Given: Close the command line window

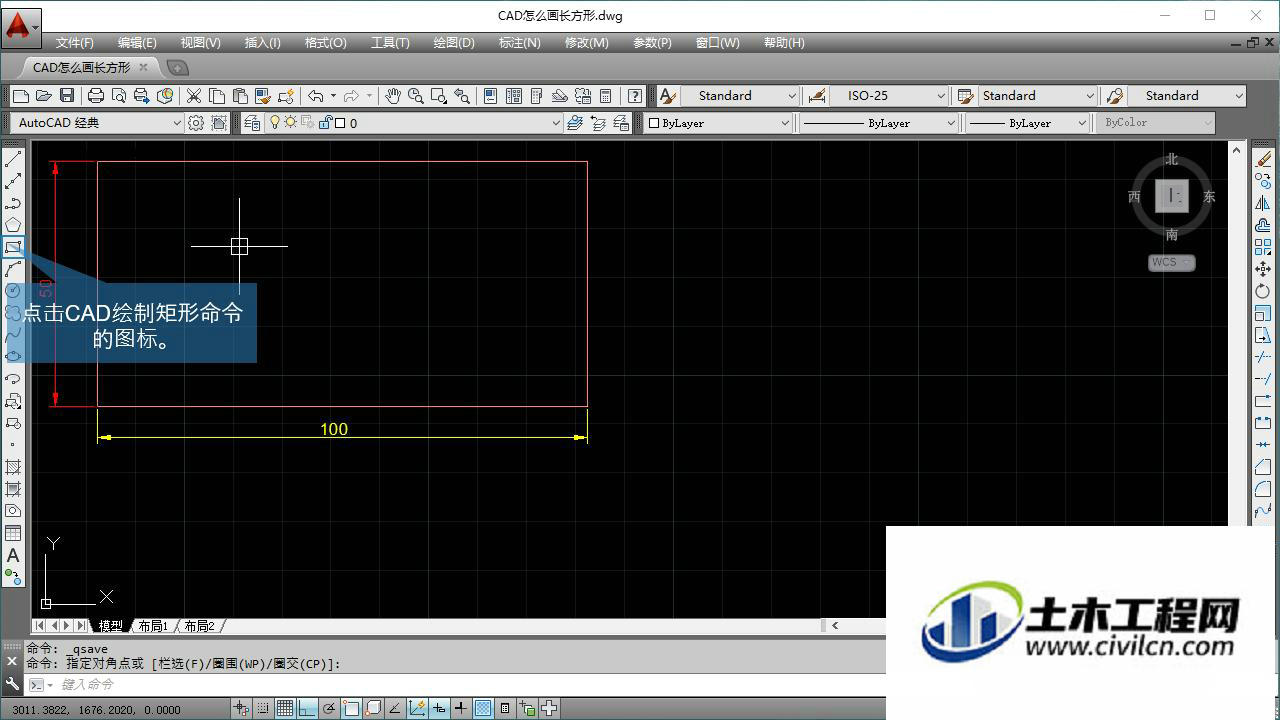Looking at the screenshot, I should click(12, 661).
